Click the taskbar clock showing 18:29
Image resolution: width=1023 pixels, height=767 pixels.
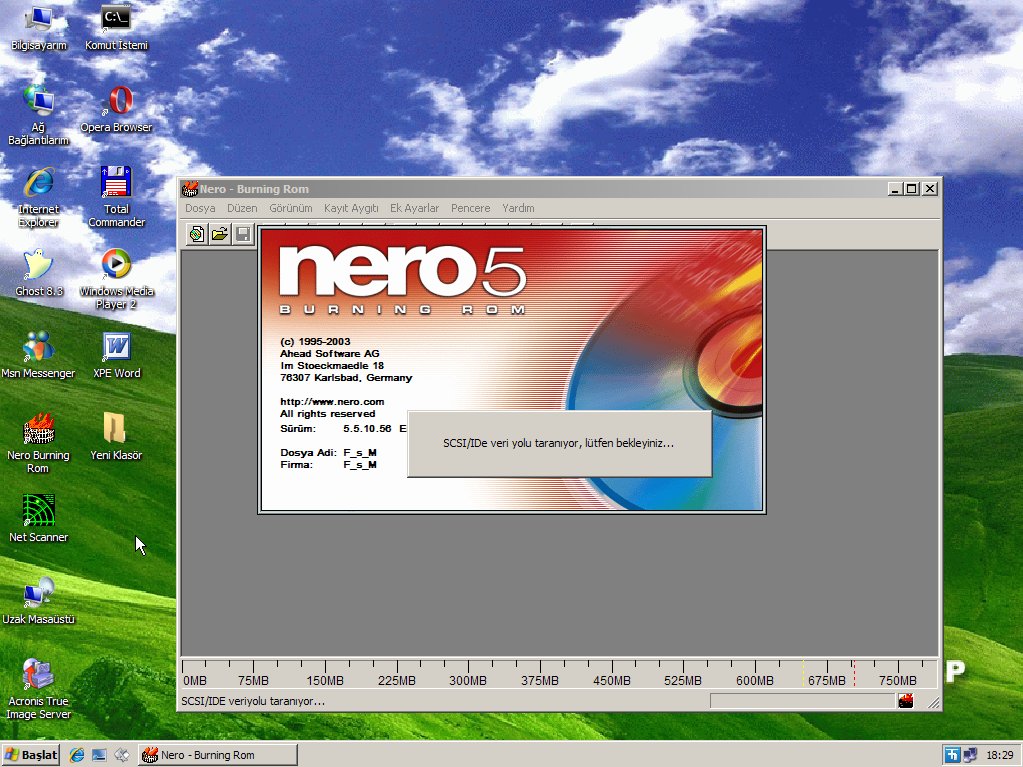click(1000, 755)
